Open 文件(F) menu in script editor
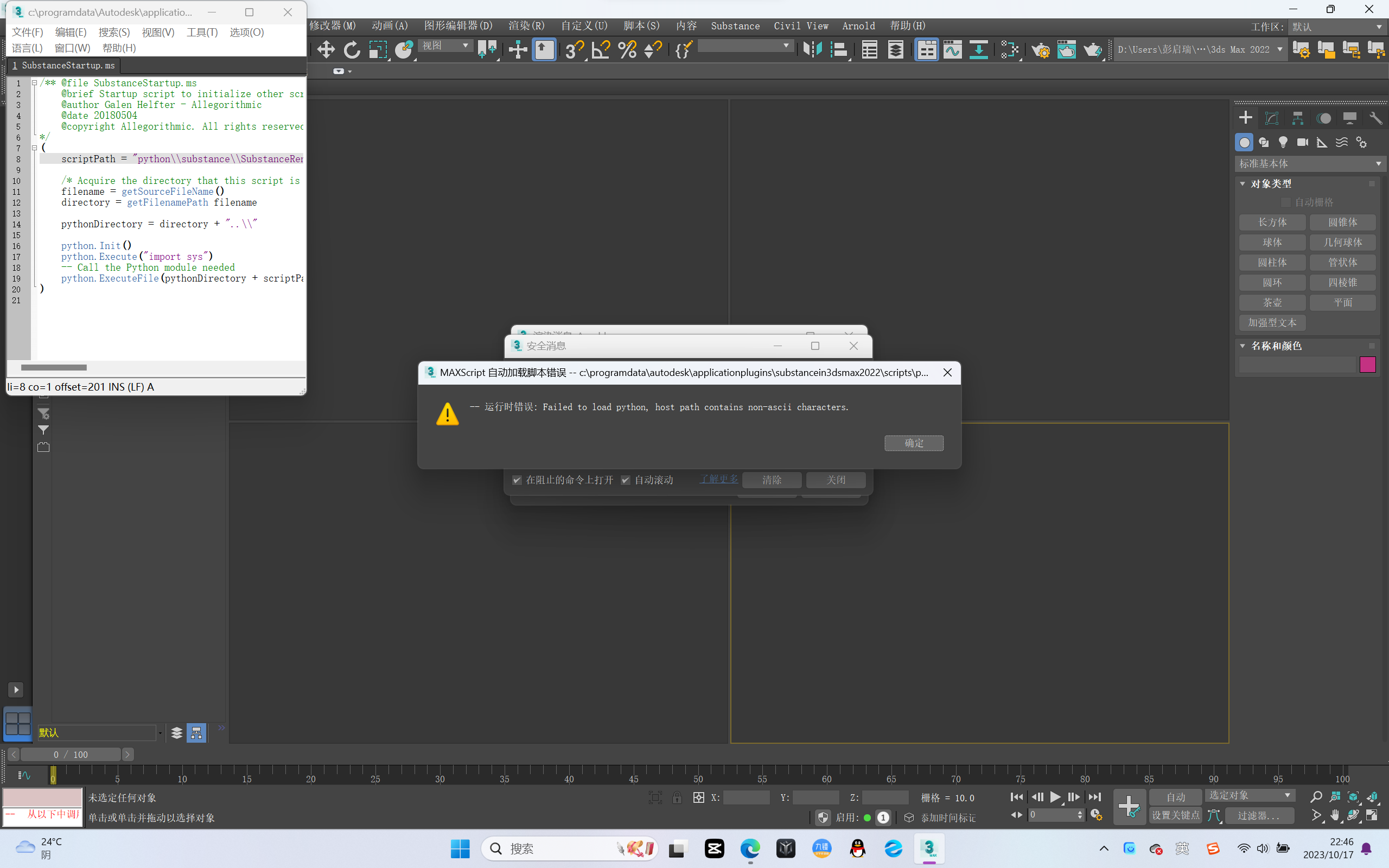This screenshot has width=1389, height=868. (x=28, y=32)
